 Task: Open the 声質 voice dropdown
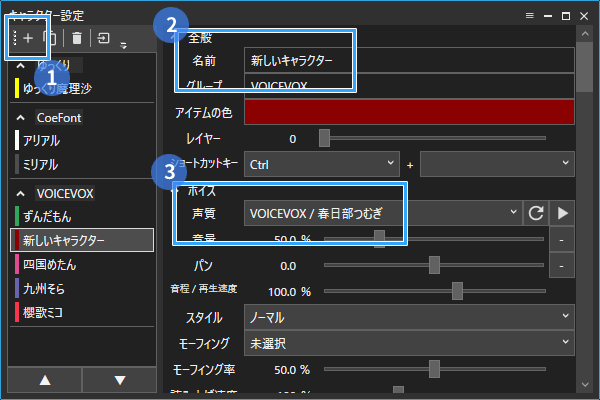click(383, 213)
